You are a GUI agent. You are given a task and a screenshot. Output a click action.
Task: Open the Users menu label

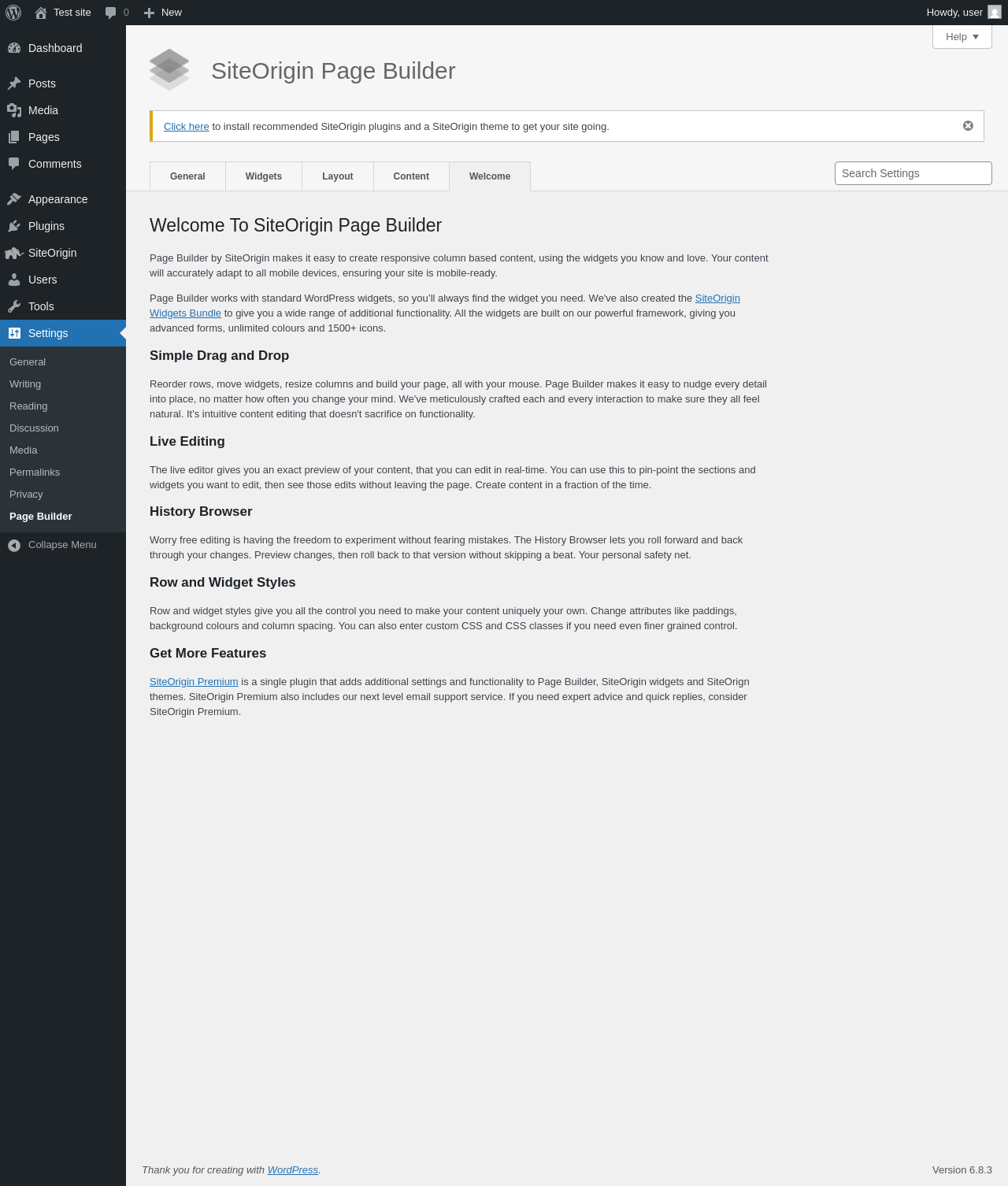pos(43,280)
